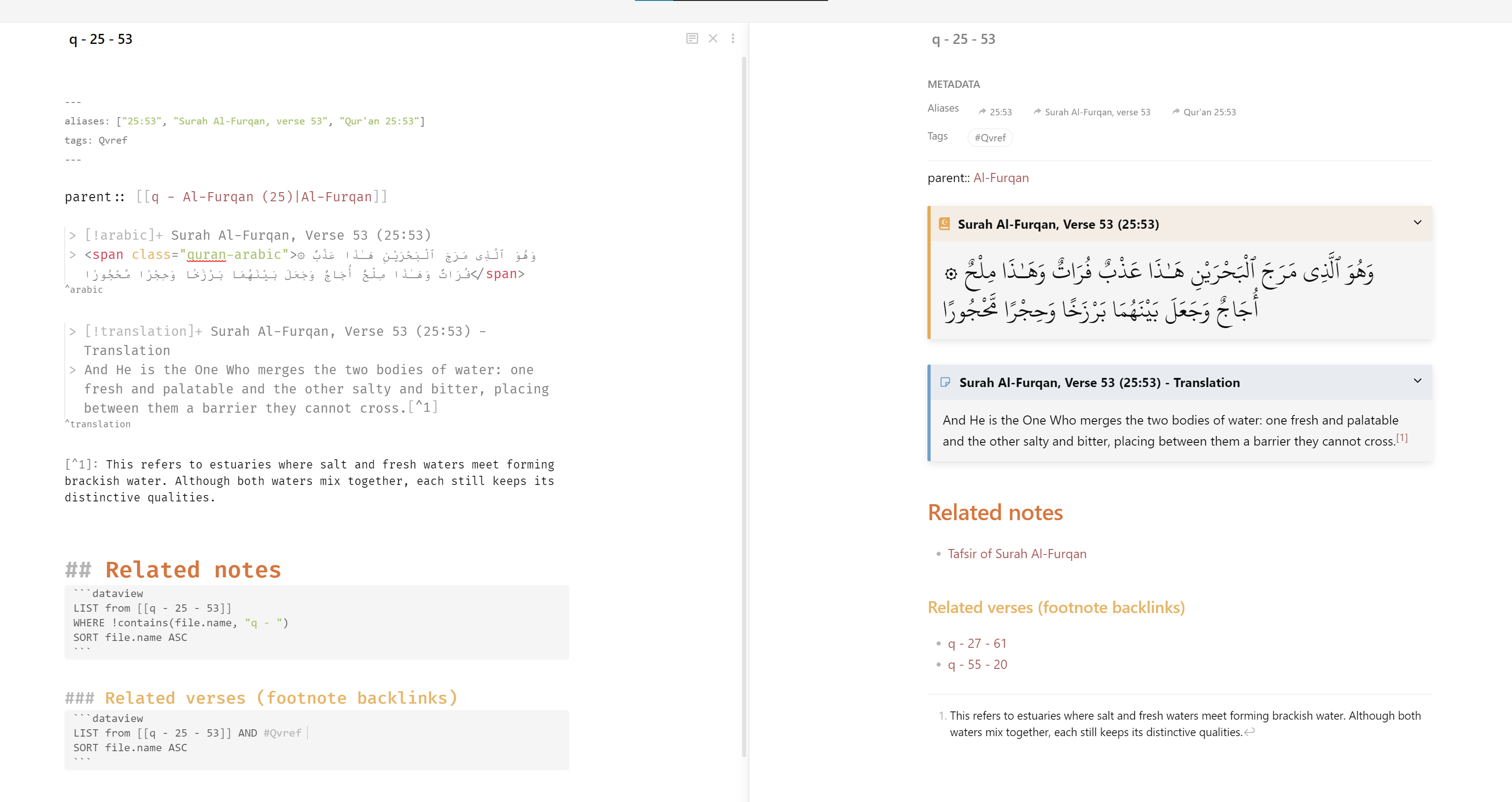Collapse the Translation callout with its chevron
Screen dimensions: 1512x802
pos(1418,382)
